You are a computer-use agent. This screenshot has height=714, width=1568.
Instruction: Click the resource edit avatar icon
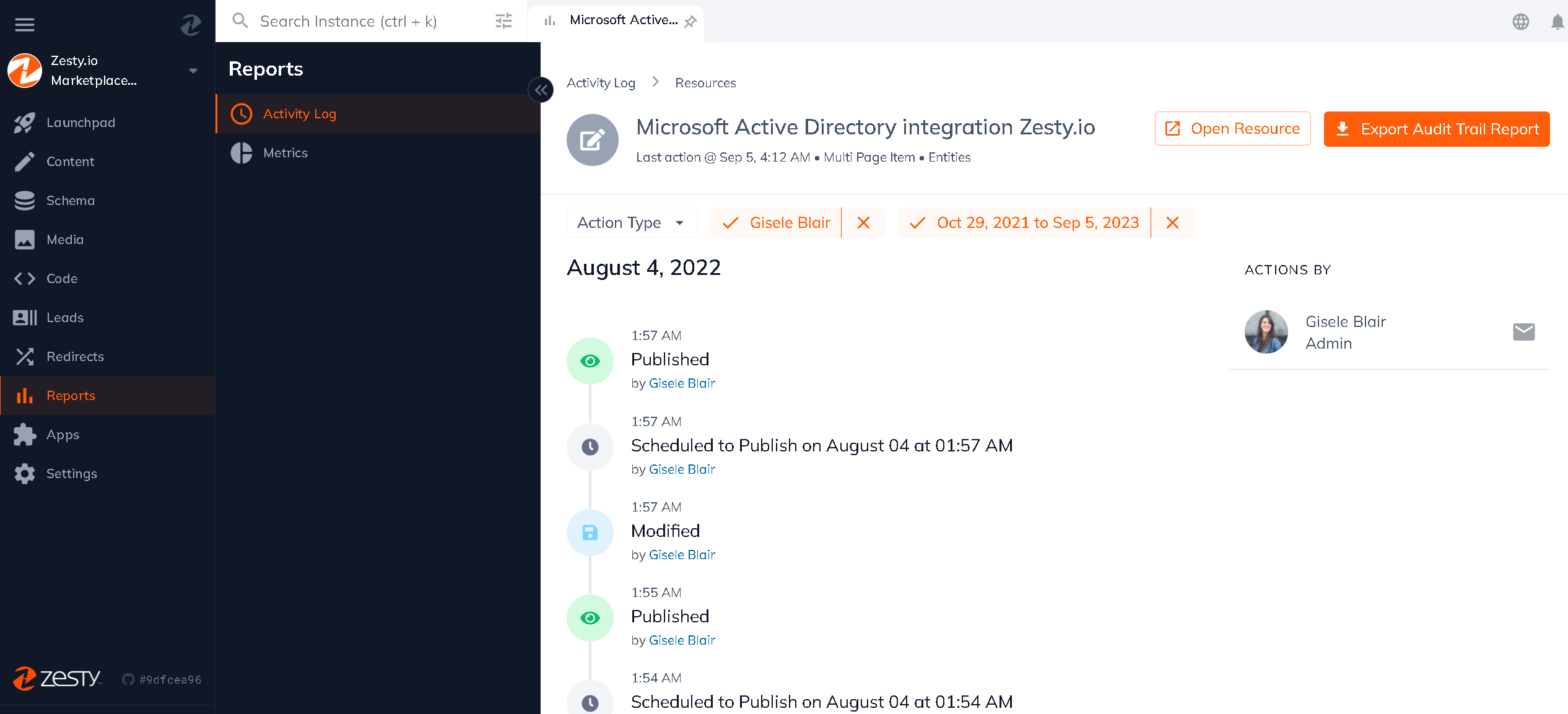pyautogui.click(x=593, y=140)
